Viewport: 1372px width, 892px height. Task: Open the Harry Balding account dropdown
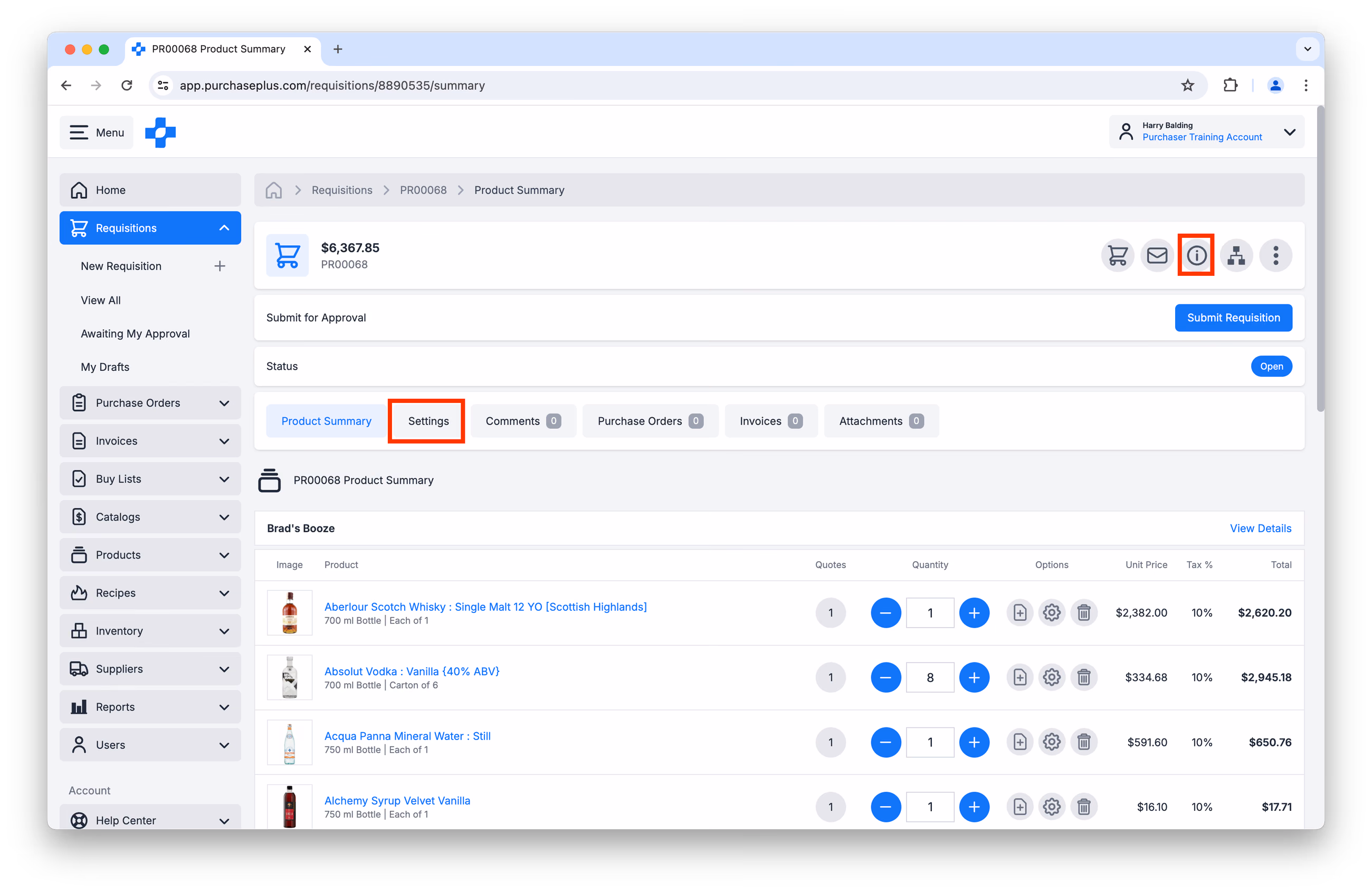point(1206,132)
